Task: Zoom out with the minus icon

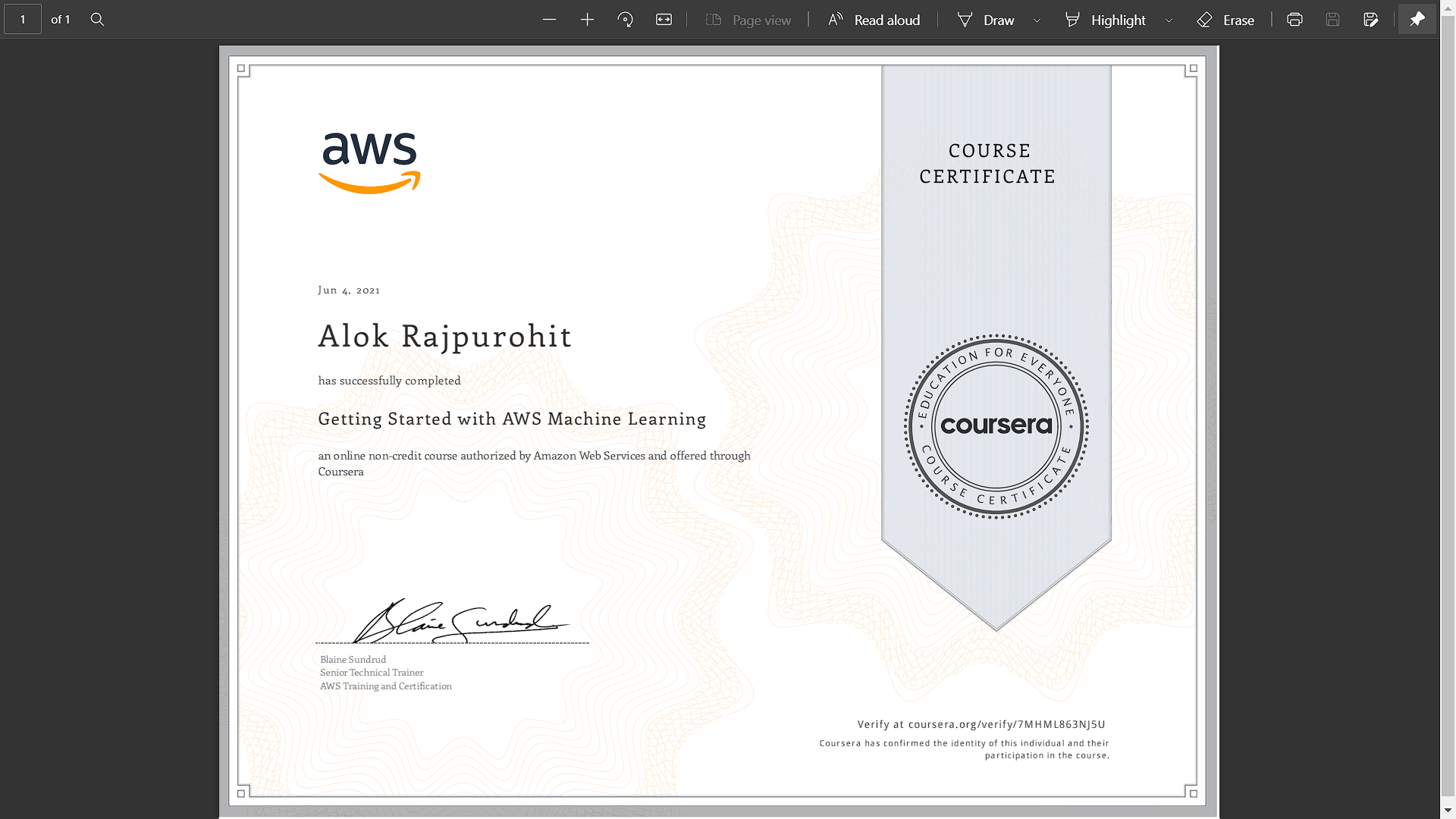Action: (550, 20)
